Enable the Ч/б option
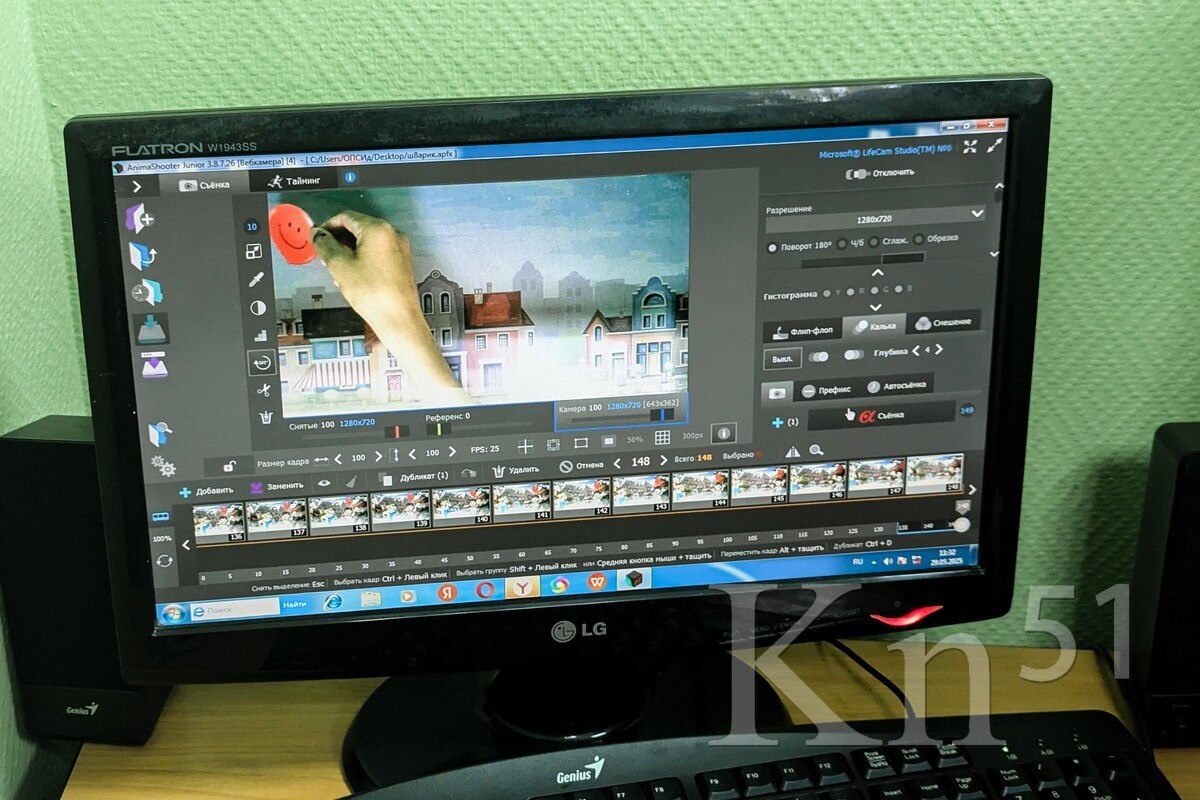 point(842,243)
